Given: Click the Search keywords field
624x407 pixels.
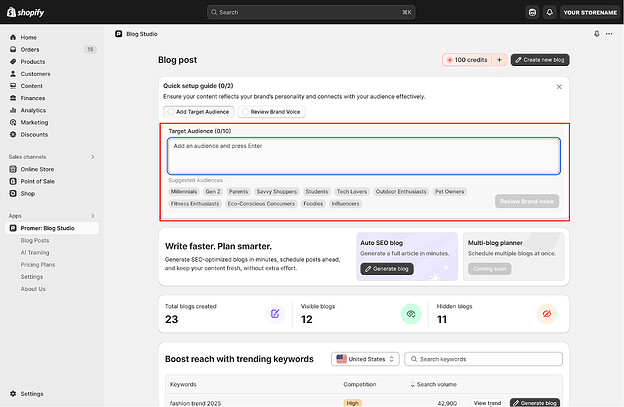Looking at the screenshot, I should click(x=484, y=359).
